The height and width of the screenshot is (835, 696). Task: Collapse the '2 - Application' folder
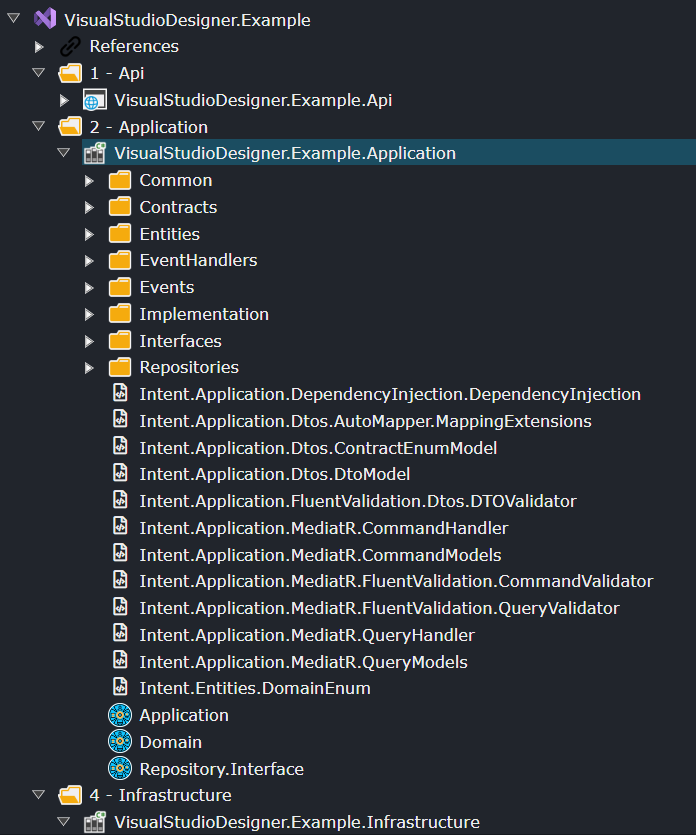38,126
